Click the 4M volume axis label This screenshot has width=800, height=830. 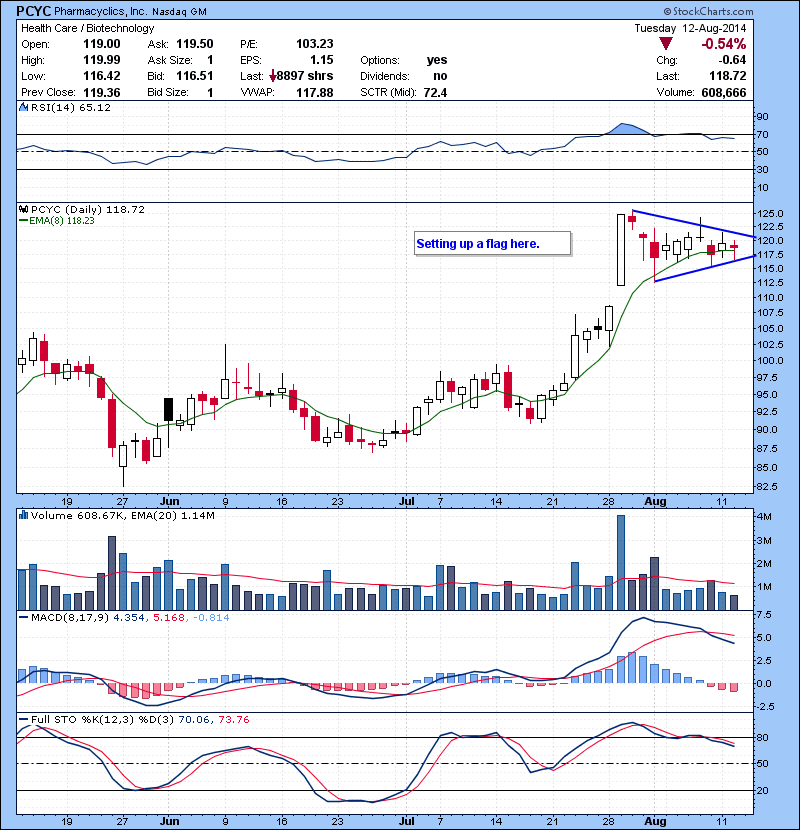pyautogui.click(x=766, y=517)
